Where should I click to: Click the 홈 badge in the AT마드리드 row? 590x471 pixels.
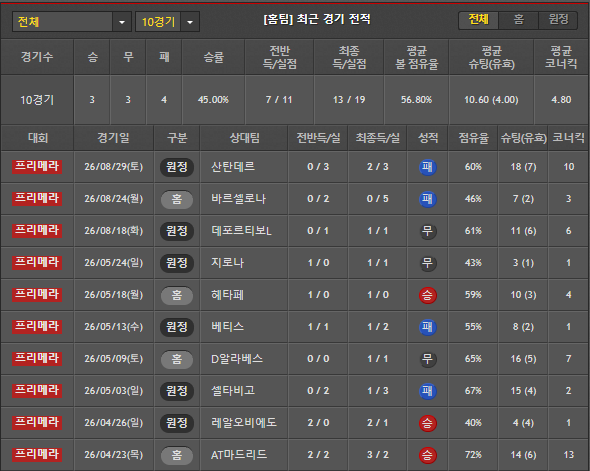177,455
